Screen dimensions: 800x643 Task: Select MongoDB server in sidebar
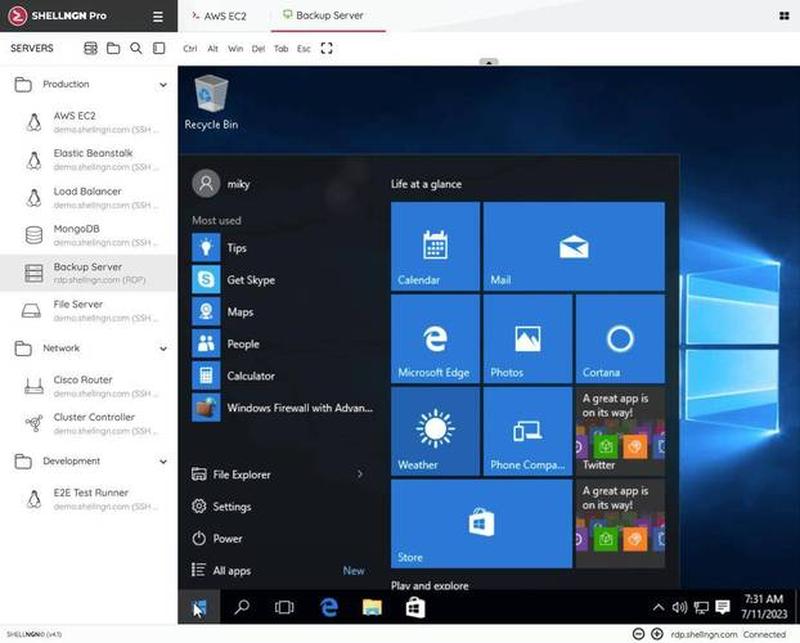point(88,235)
